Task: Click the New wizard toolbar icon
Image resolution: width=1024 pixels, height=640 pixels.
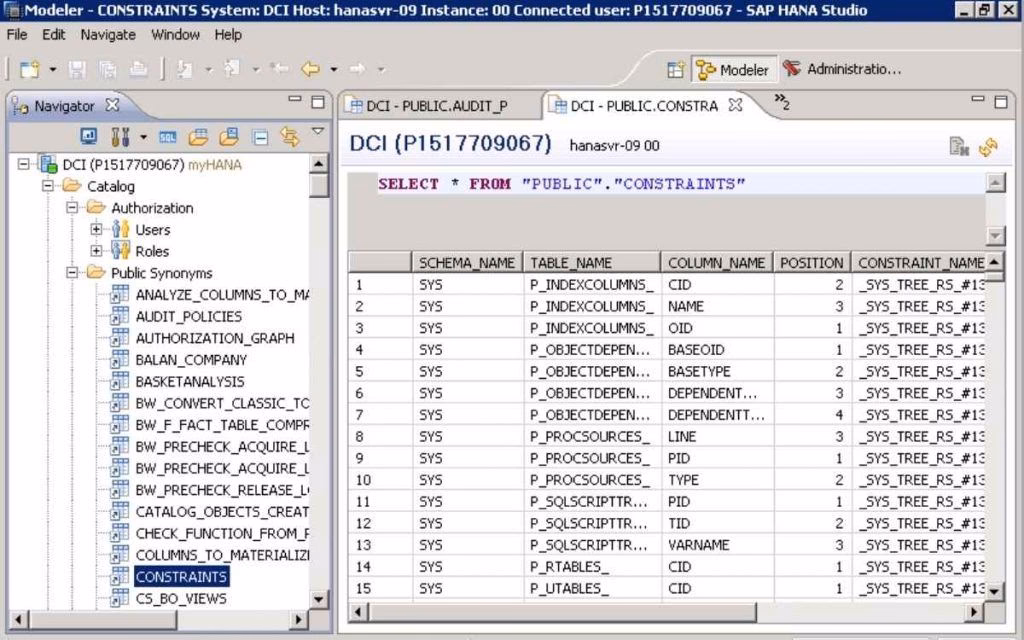Action: click(30, 69)
